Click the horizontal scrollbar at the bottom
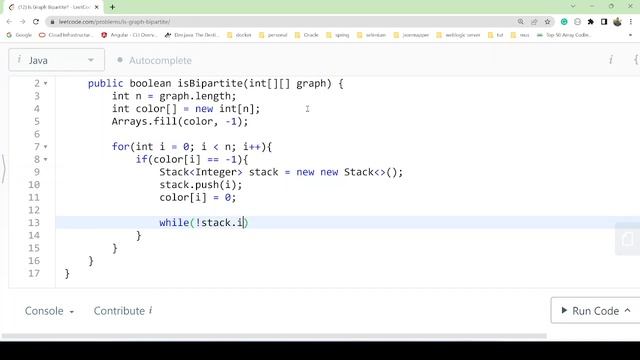The image size is (640, 360). pos(274,336)
